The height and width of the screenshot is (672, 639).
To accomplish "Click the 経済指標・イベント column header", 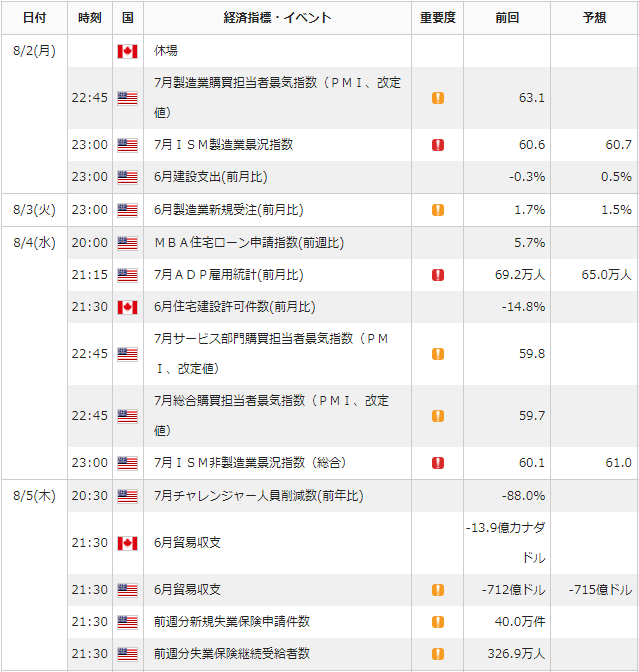I will [277, 18].
